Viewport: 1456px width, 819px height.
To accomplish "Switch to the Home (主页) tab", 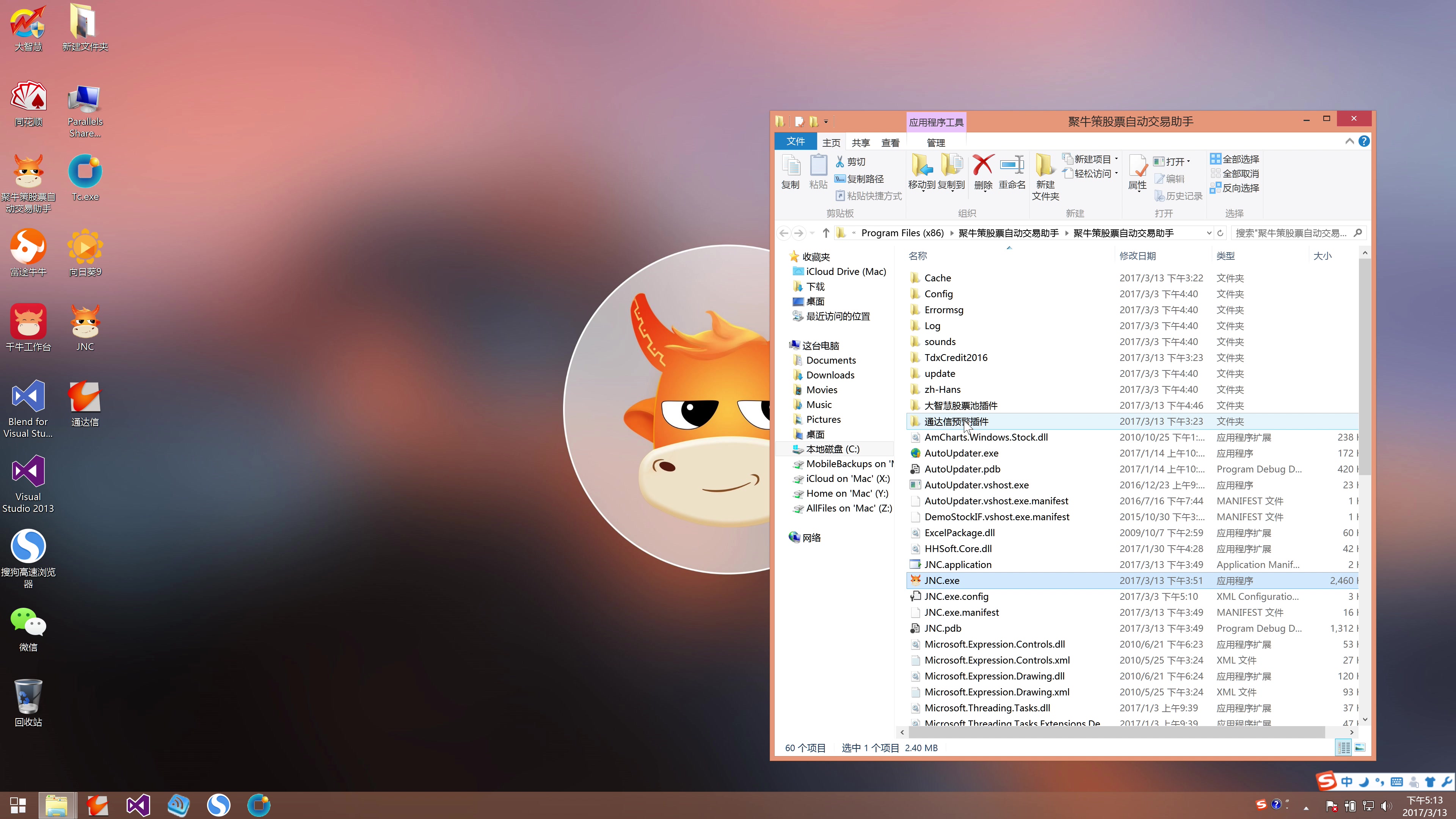I will [x=831, y=143].
